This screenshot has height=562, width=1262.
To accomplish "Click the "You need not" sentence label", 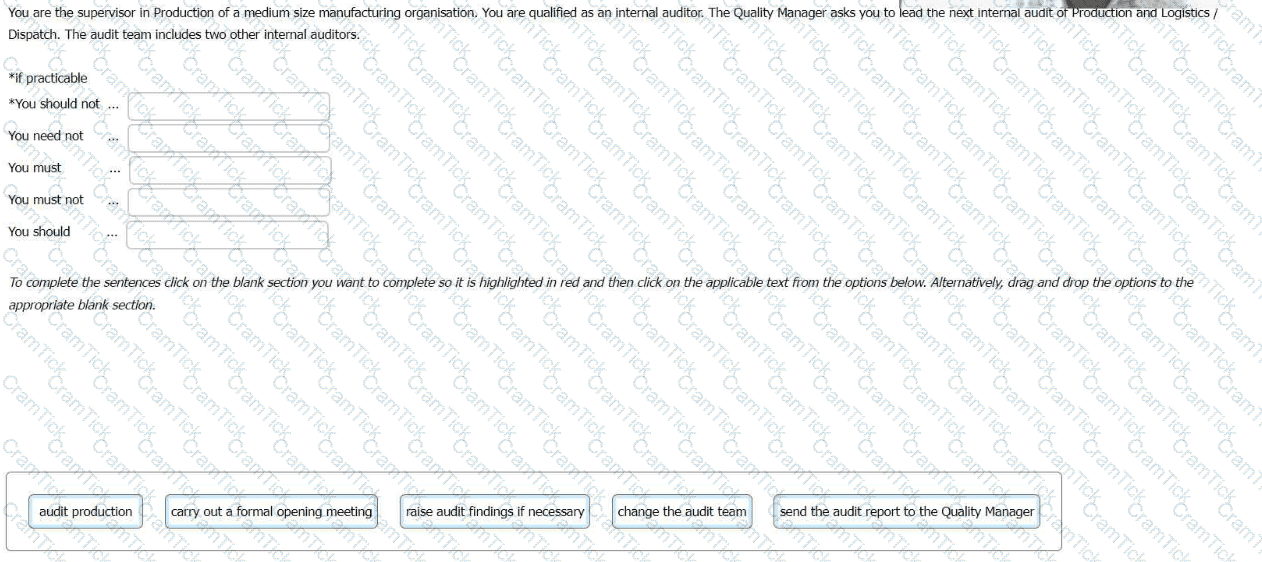I will pyautogui.click(x=46, y=136).
